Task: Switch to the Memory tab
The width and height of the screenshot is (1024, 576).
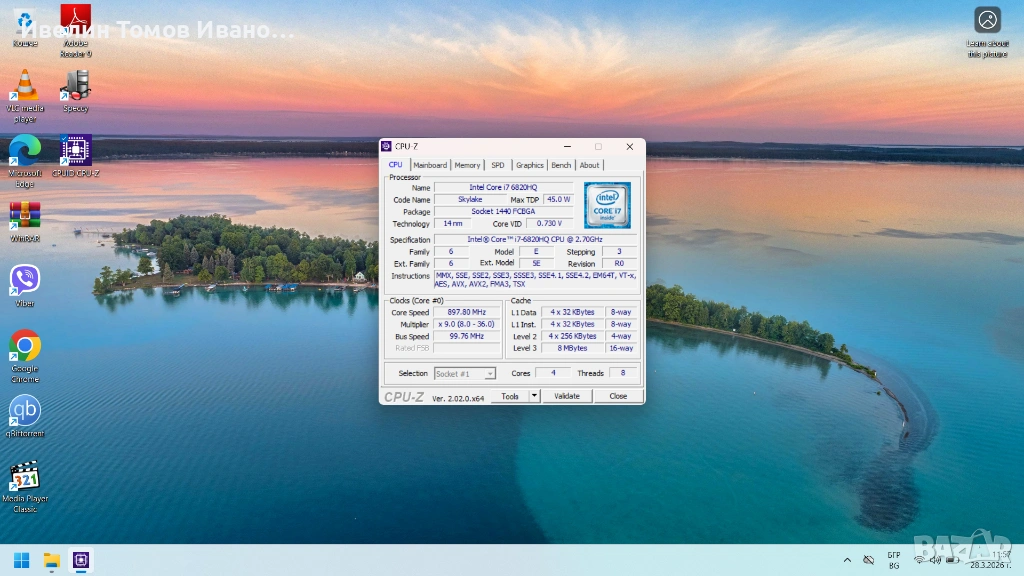Action: click(x=467, y=165)
